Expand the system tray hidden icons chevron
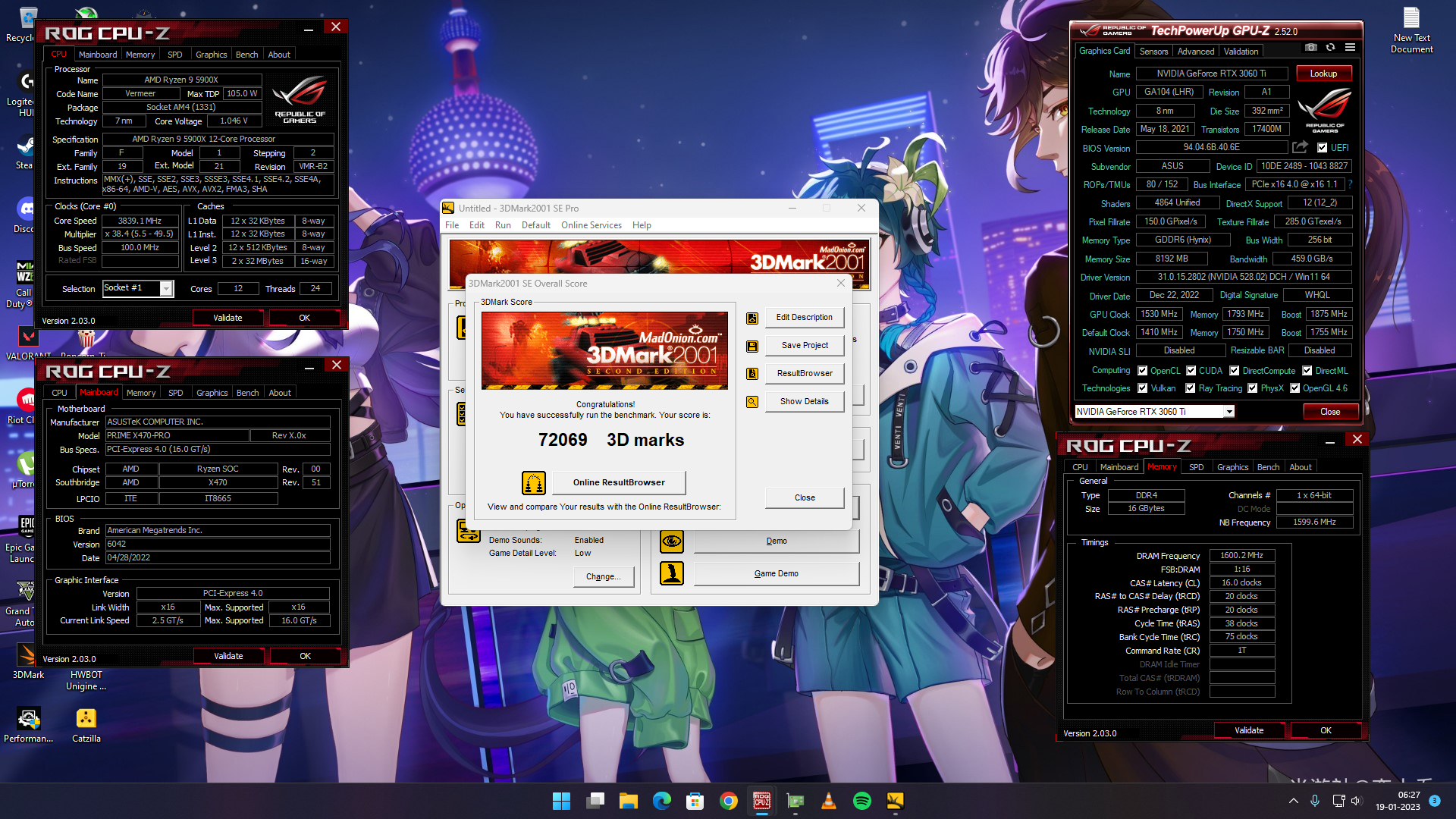This screenshot has height=819, width=1456. [1293, 801]
